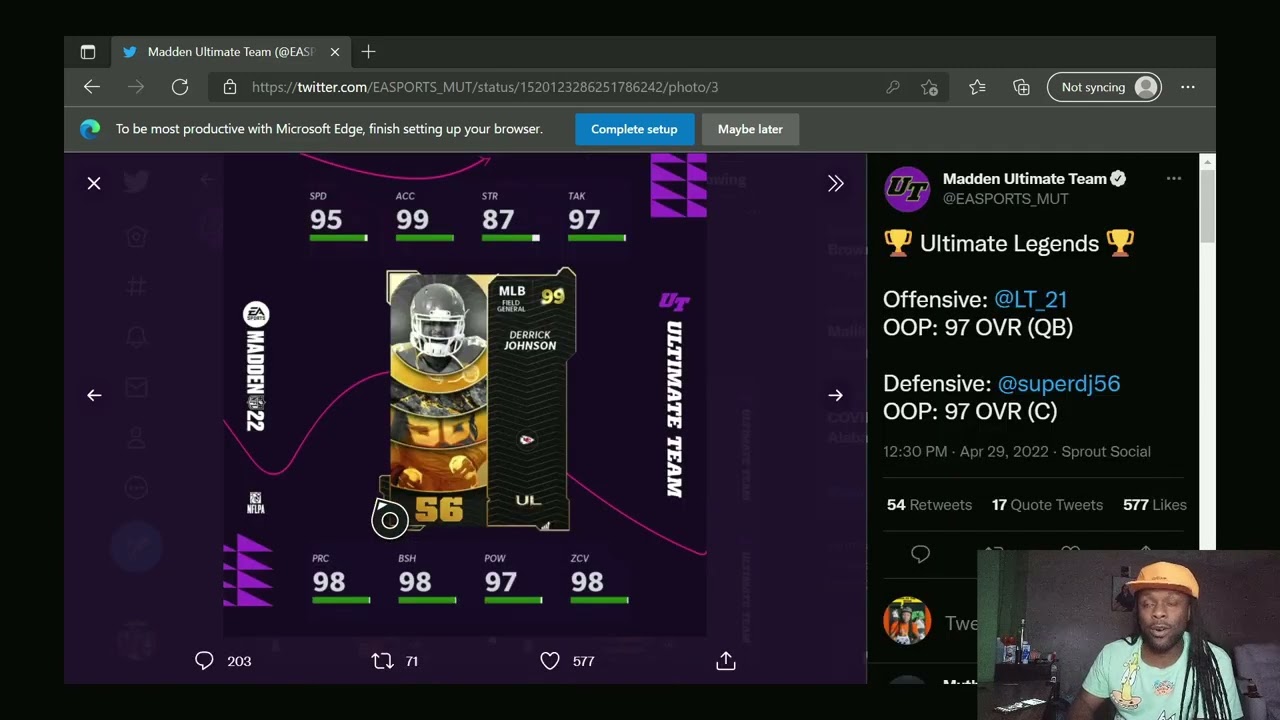Open the Madden Ultimate Team profile avatar
This screenshot has height=720, width=1280.
[907, 189]
